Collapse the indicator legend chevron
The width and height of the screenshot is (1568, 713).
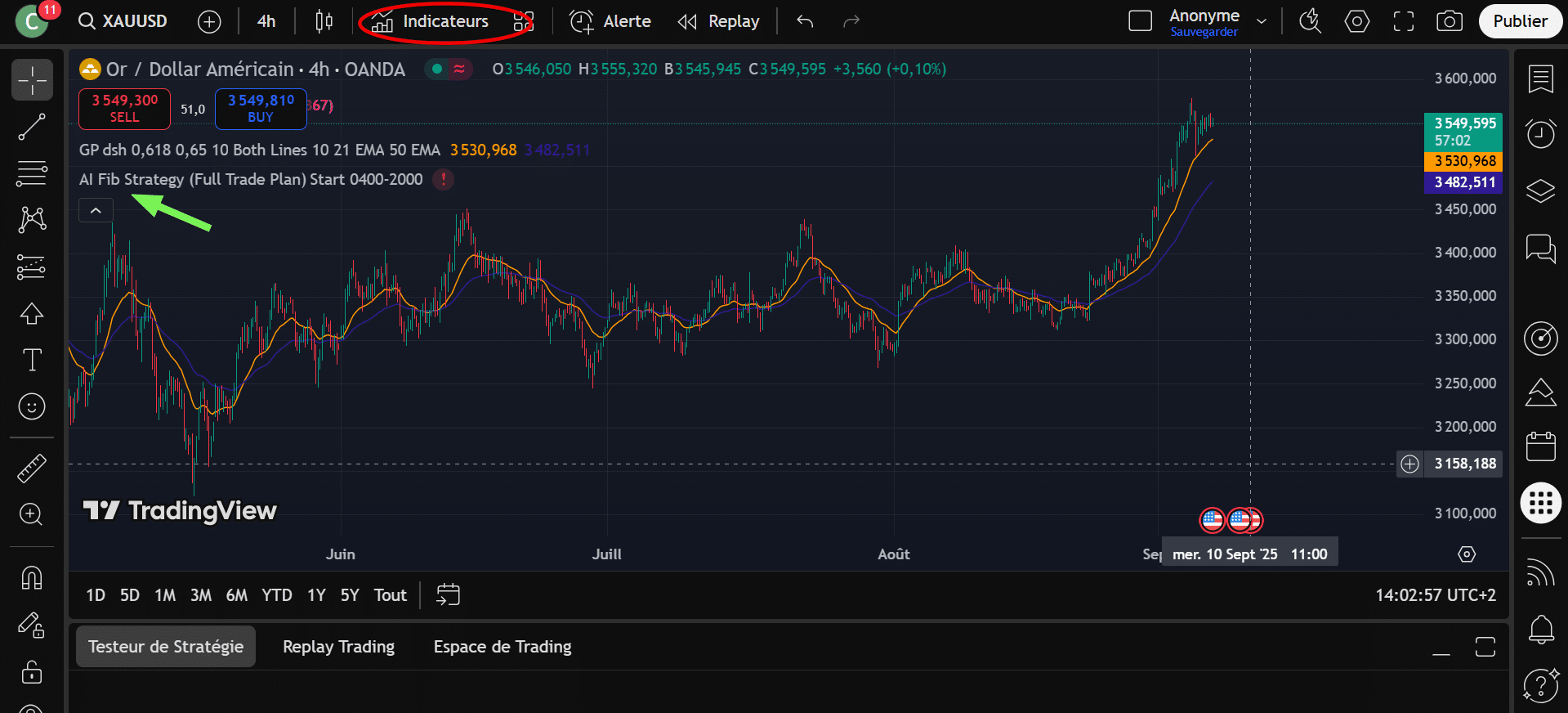point(96,211)
